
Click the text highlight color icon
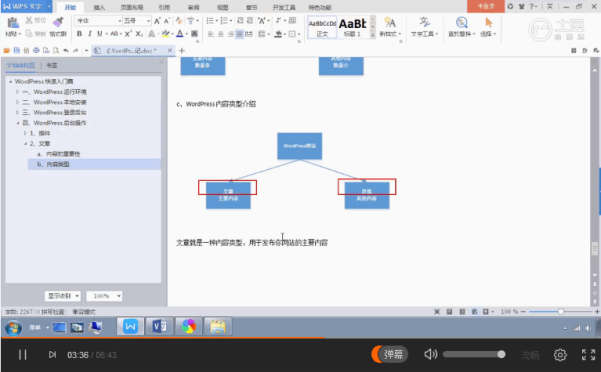point(165,34)
